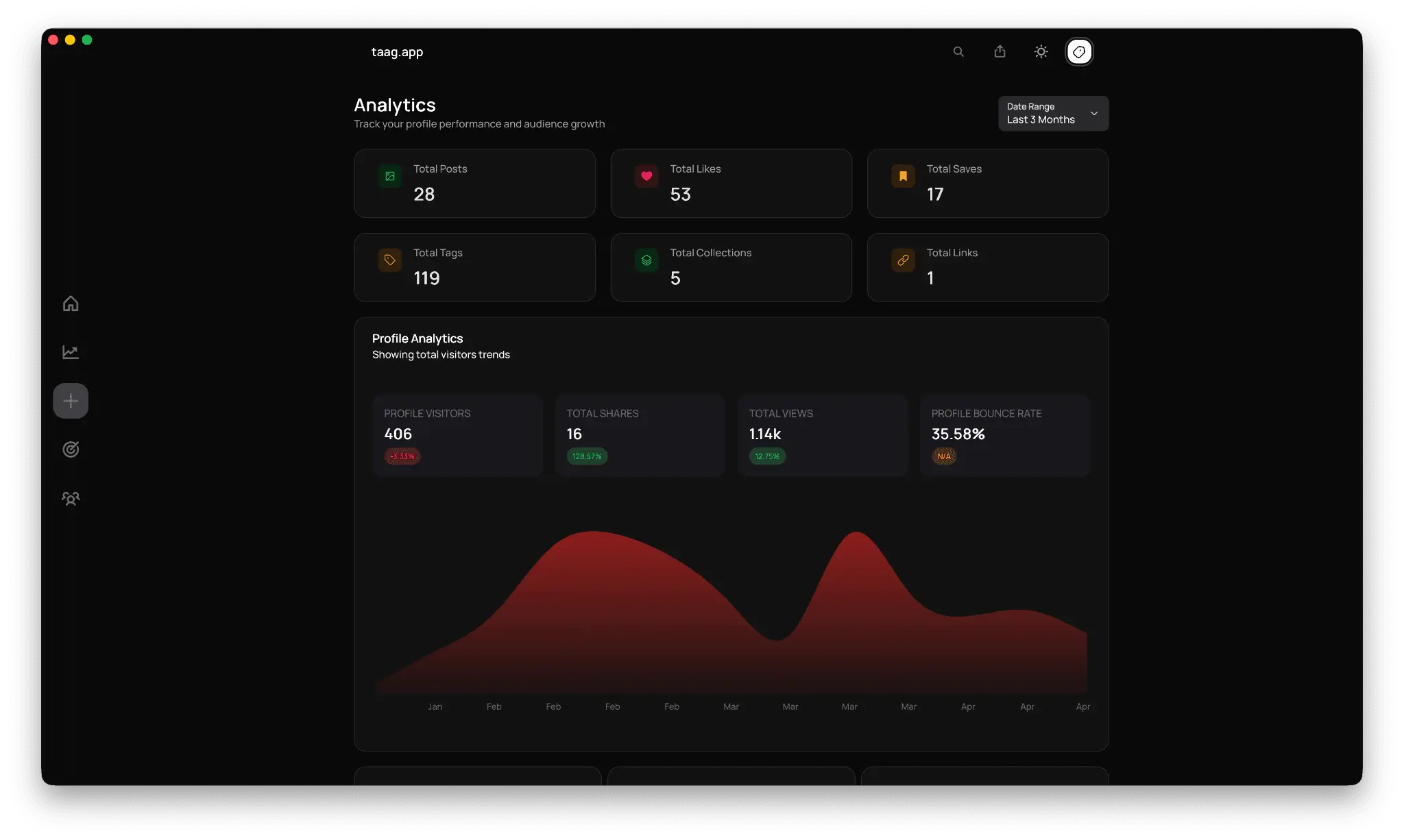Select the Profile Visitors stat tab
The width and height of the screenshot is (1404, 840).
pyautogui.click(x=458, y=436)
